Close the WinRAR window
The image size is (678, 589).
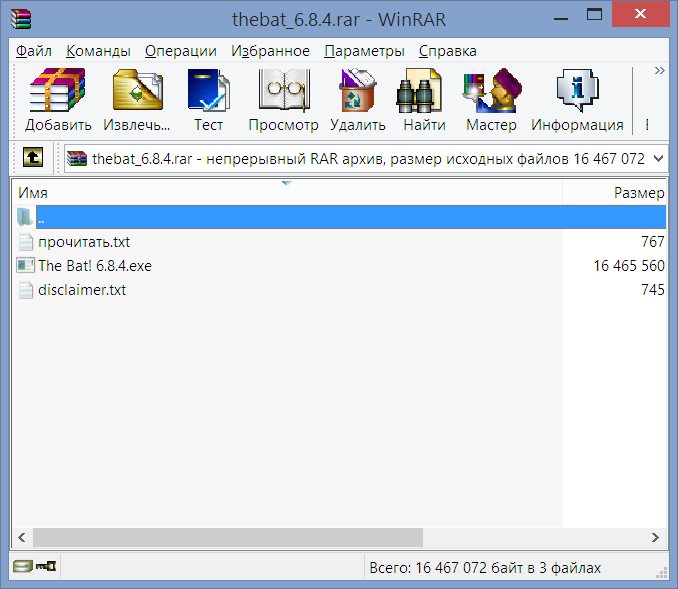(640, 14)
